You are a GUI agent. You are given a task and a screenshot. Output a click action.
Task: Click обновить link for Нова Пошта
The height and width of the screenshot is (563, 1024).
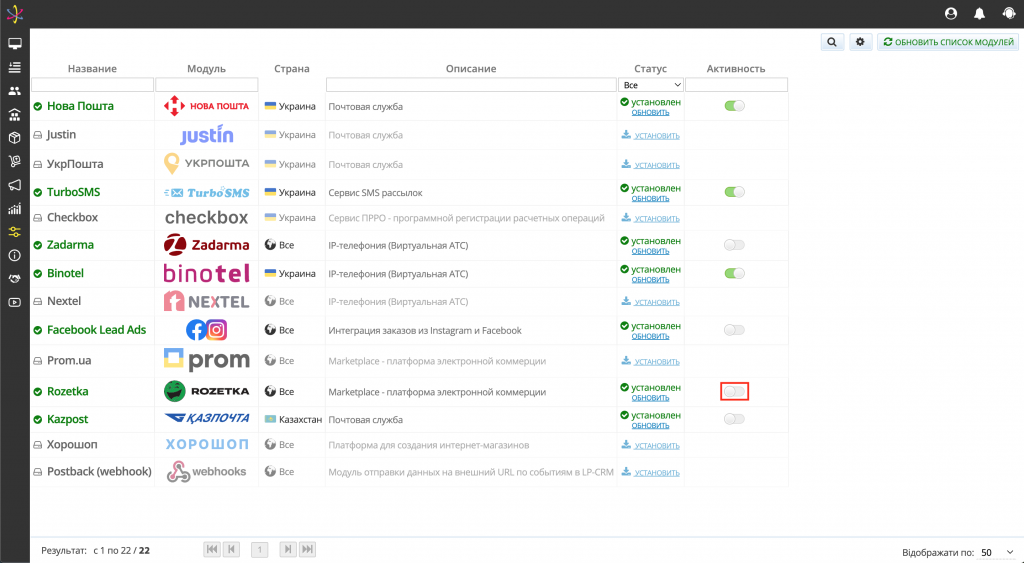pos(650,112)
